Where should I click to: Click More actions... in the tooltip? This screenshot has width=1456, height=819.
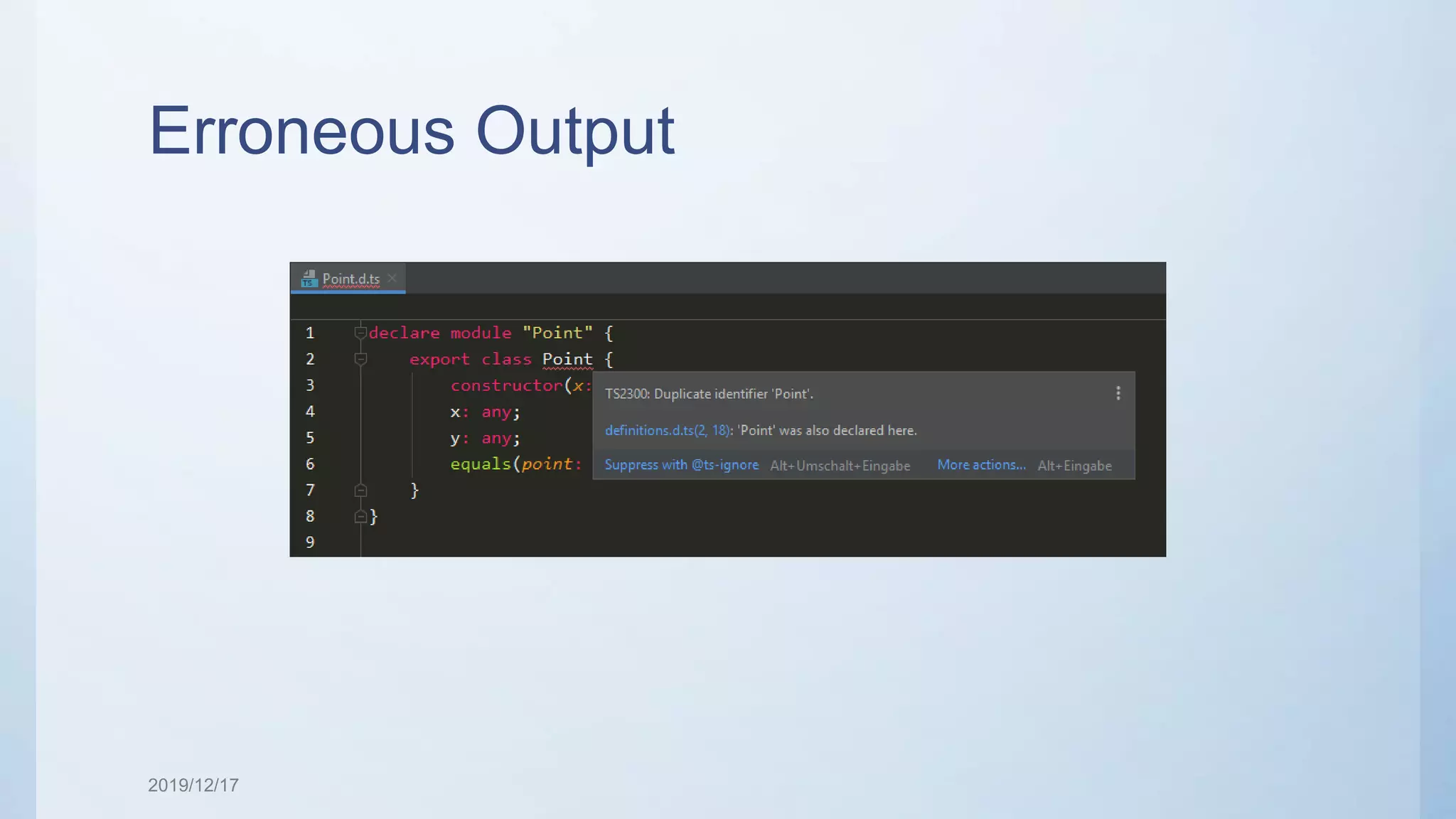tap(981, 465)
